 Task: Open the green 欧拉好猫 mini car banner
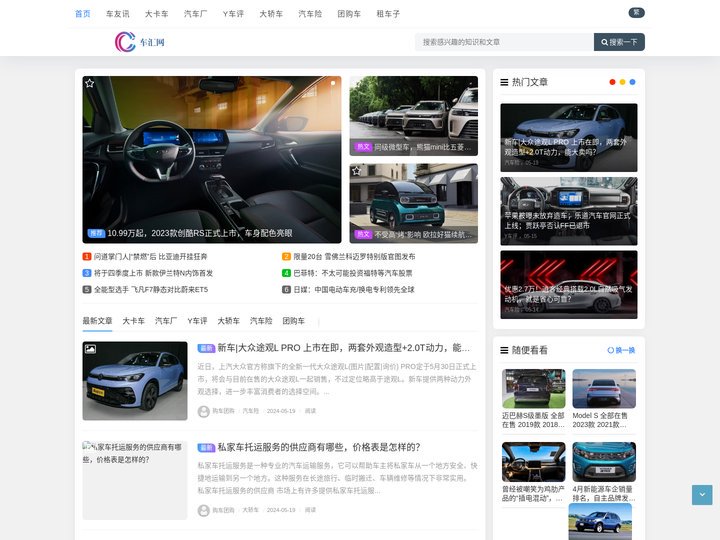[414, 203]
